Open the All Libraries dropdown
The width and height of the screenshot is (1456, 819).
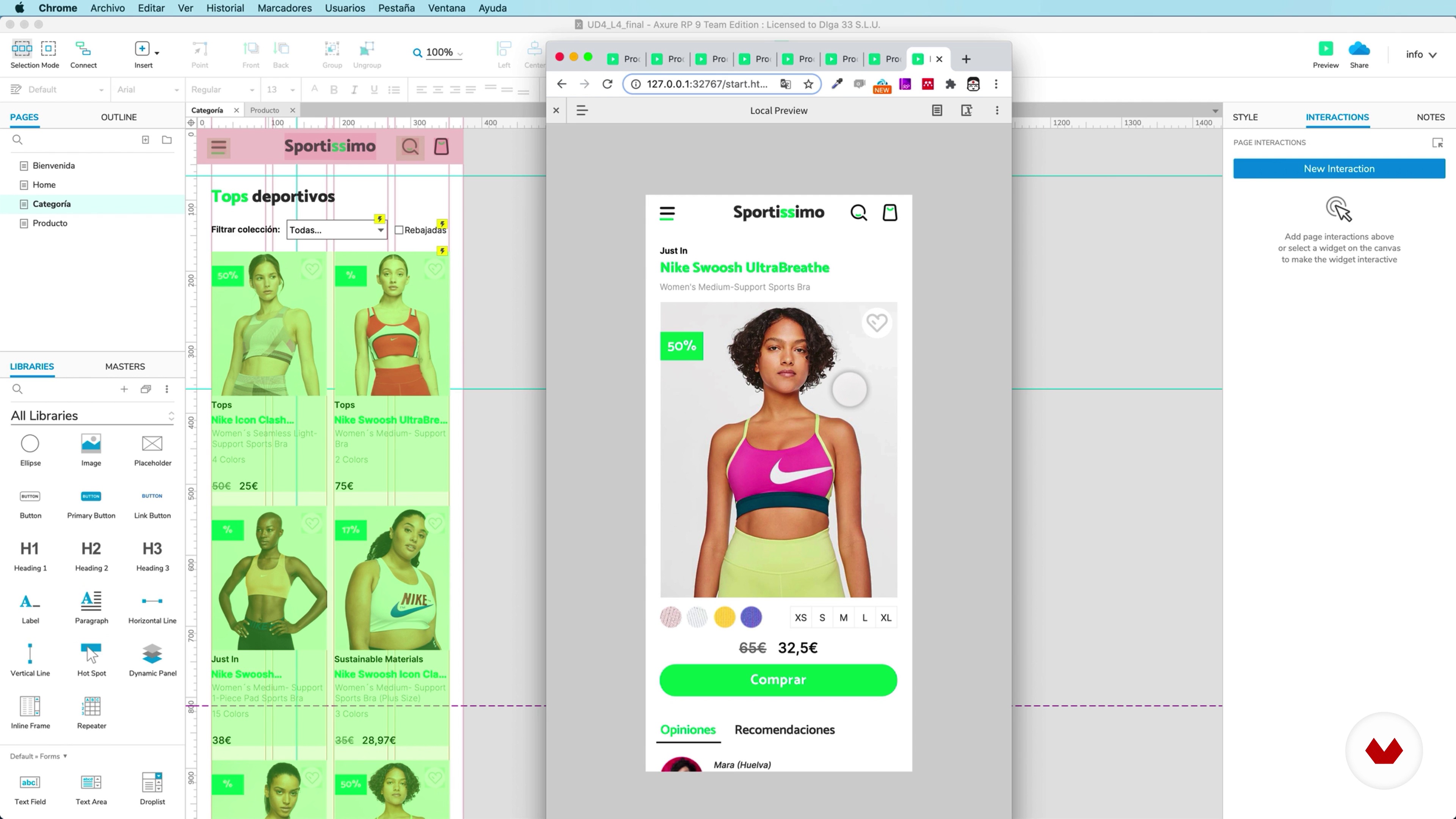point(92,416)
